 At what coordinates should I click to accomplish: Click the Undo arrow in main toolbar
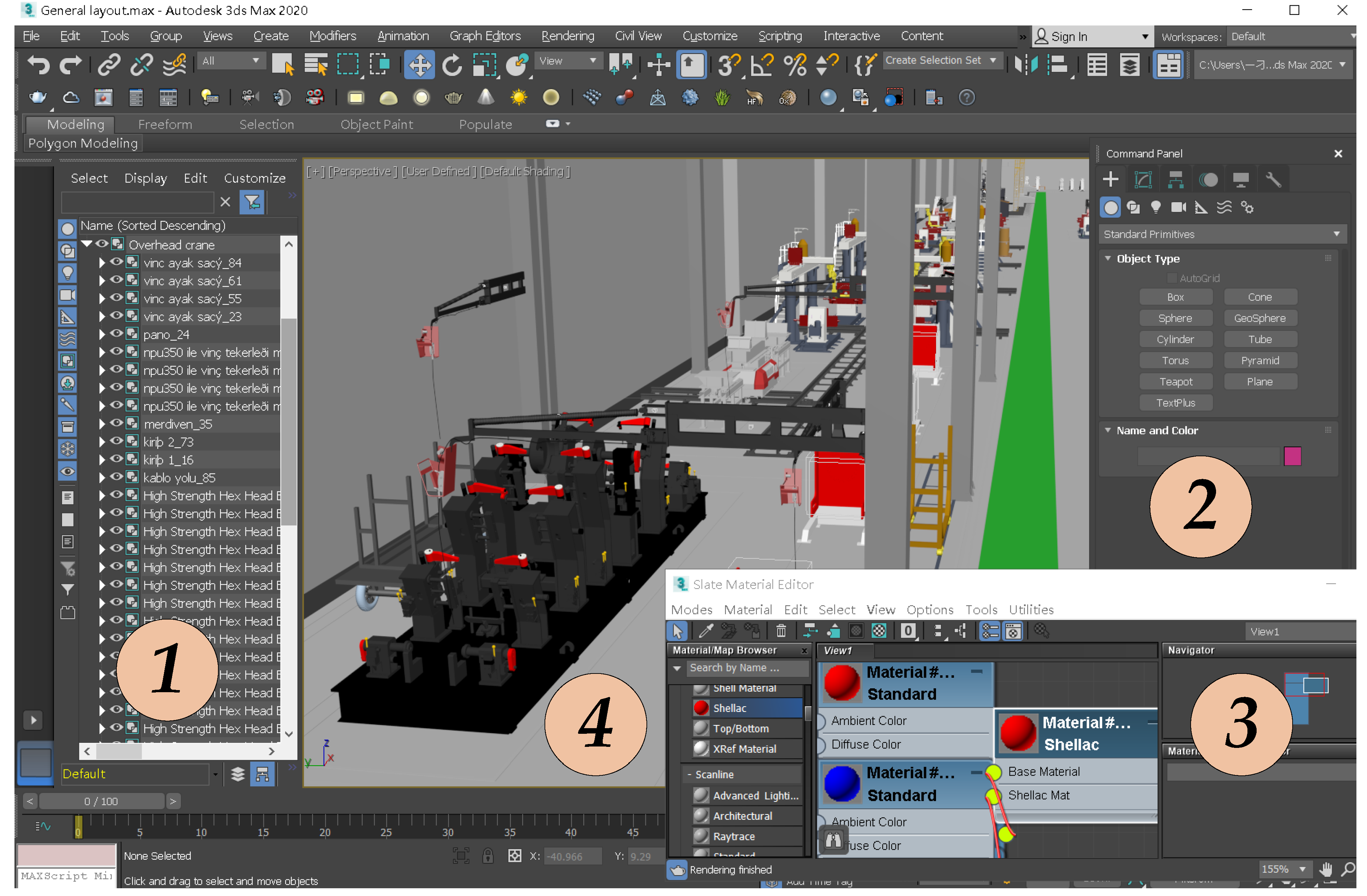click(38, 64)
